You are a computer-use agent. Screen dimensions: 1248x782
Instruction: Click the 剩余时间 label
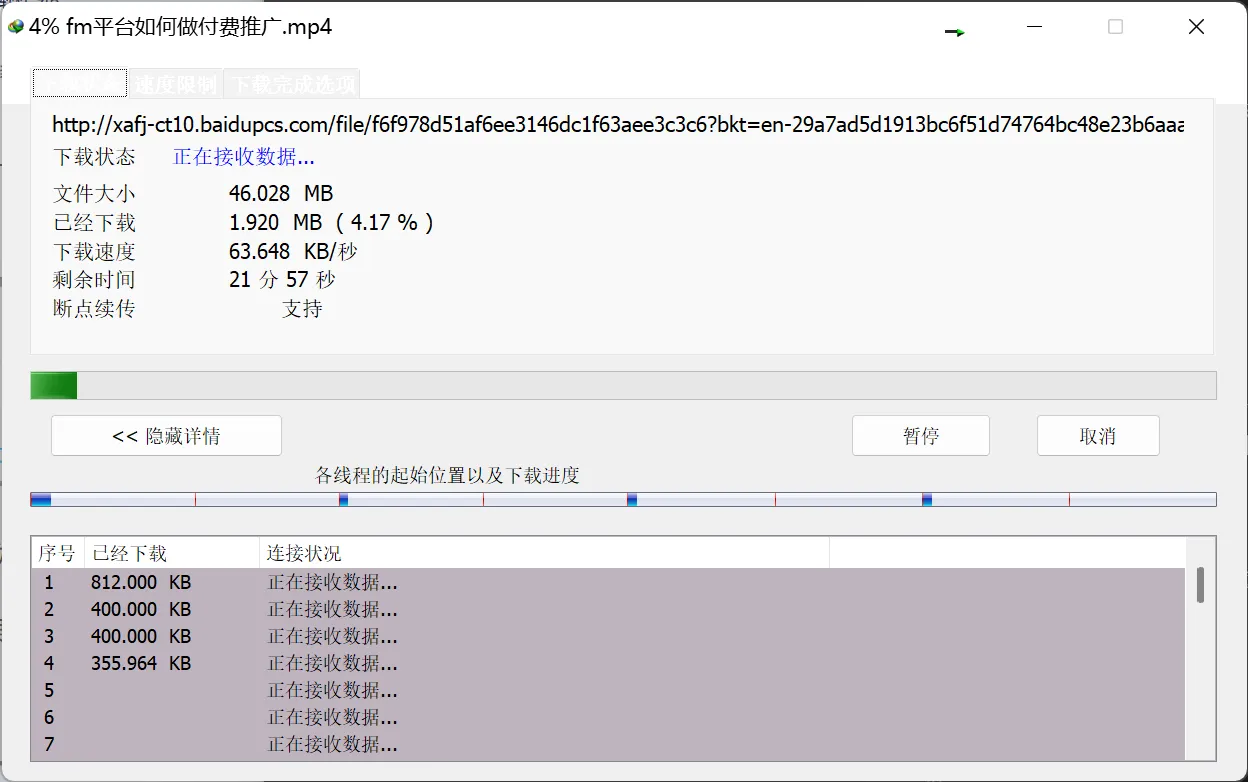click(x=94, y=280)
